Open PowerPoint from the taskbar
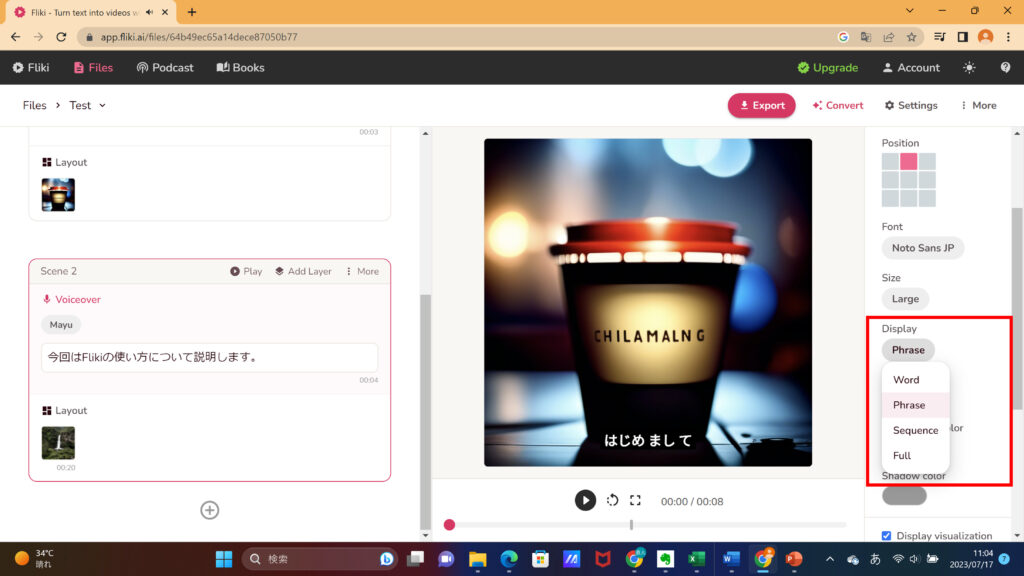1024x576 pixels. (x=793, y=559)
